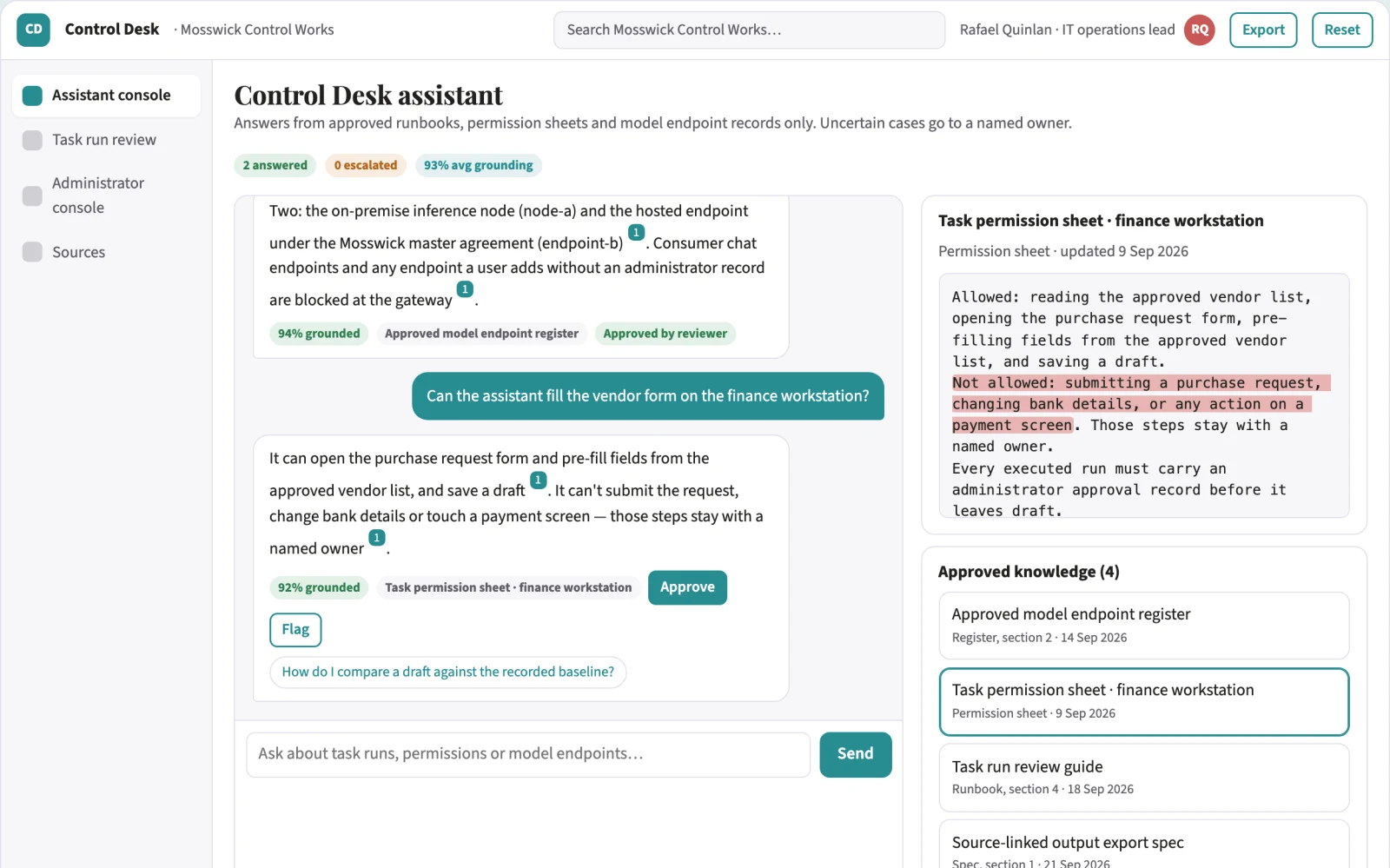Open citation 1 after "endpoint-b)"
The height and width of the screenshot is (868, 1390).
coord(637,233)
